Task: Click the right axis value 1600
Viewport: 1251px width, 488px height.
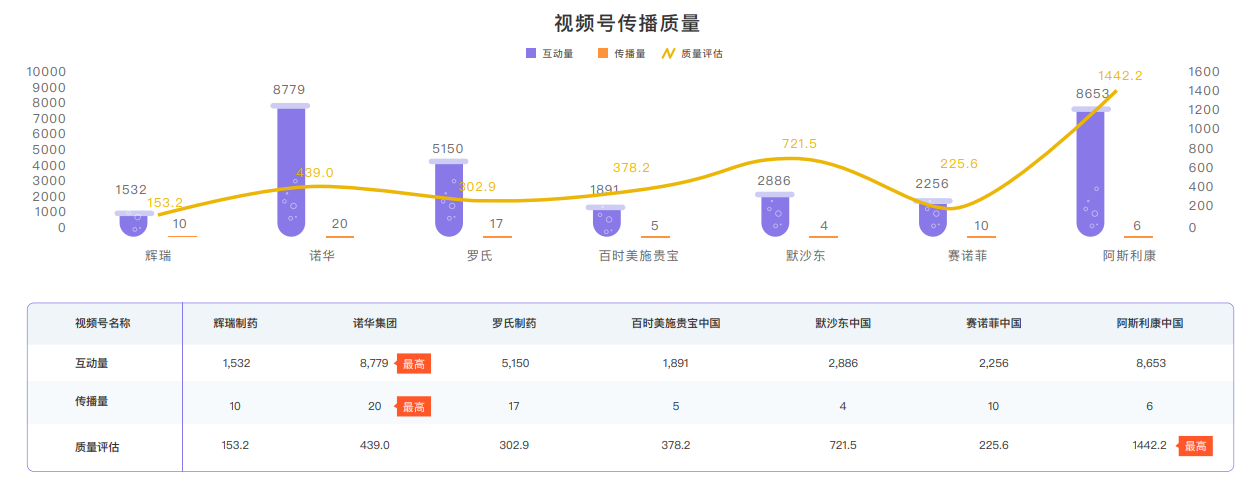Action: pyautogui.click(x=1204, y=72)
